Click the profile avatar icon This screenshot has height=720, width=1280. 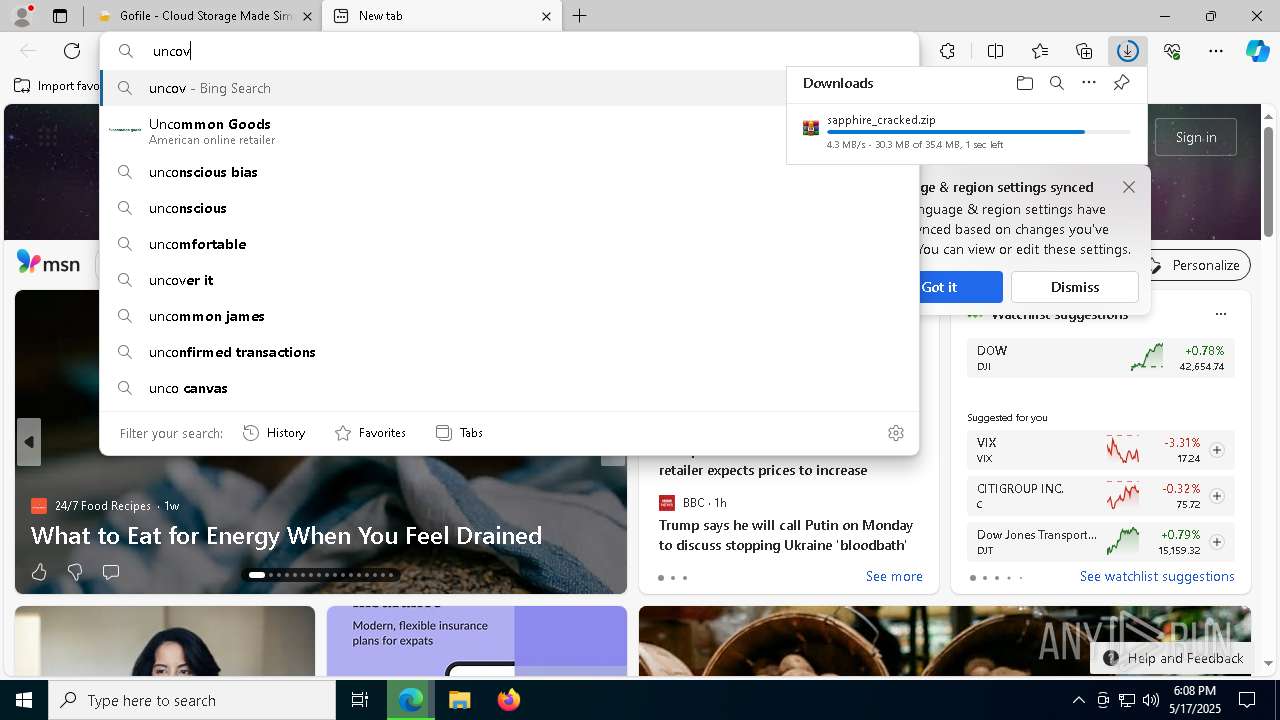[22, 16]
